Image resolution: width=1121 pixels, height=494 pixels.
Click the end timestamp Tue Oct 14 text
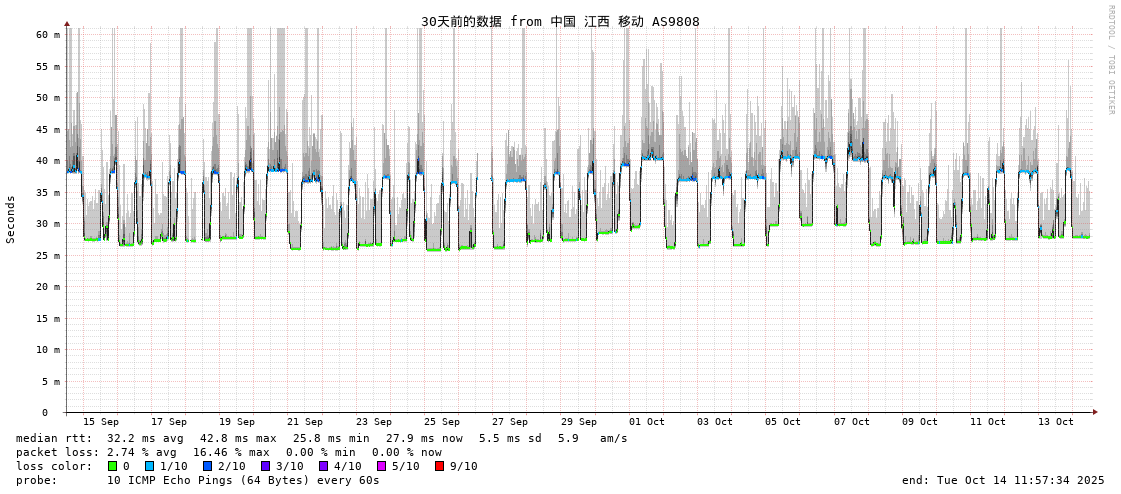point(1003,480)
